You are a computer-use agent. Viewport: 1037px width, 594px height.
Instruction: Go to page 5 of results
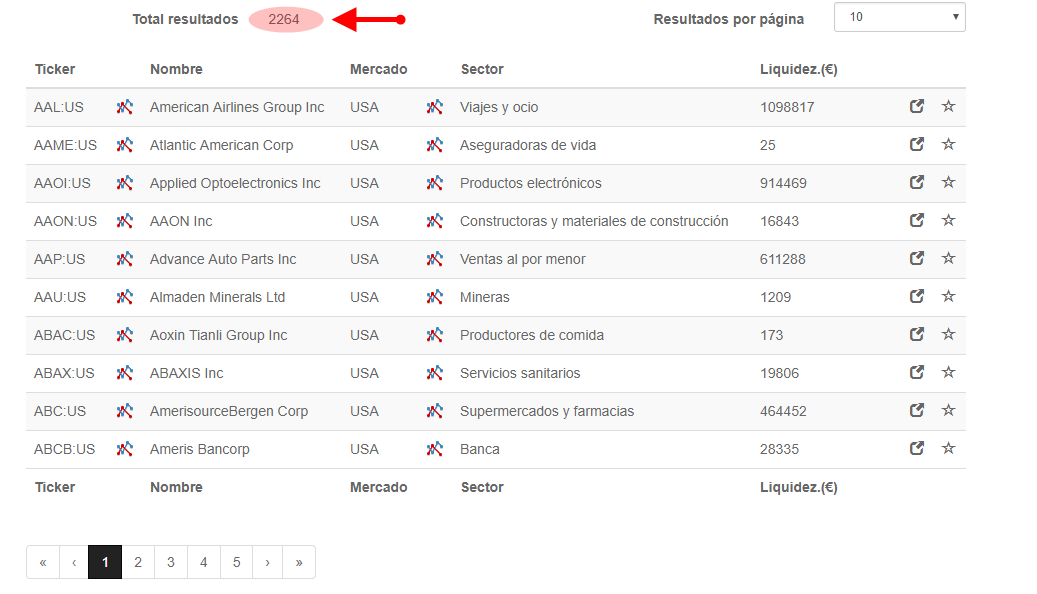pos(236,562)
